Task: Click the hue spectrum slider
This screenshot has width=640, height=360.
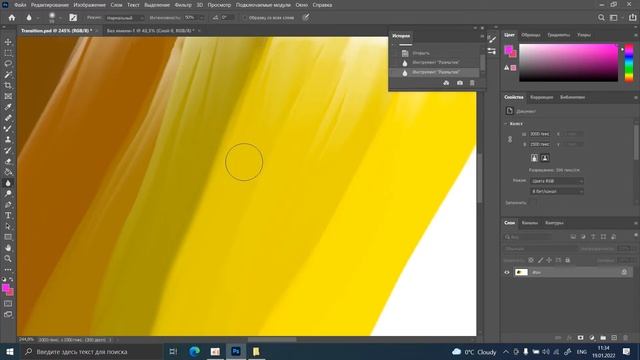Action: pyautogui.click(x=629, y=63)
